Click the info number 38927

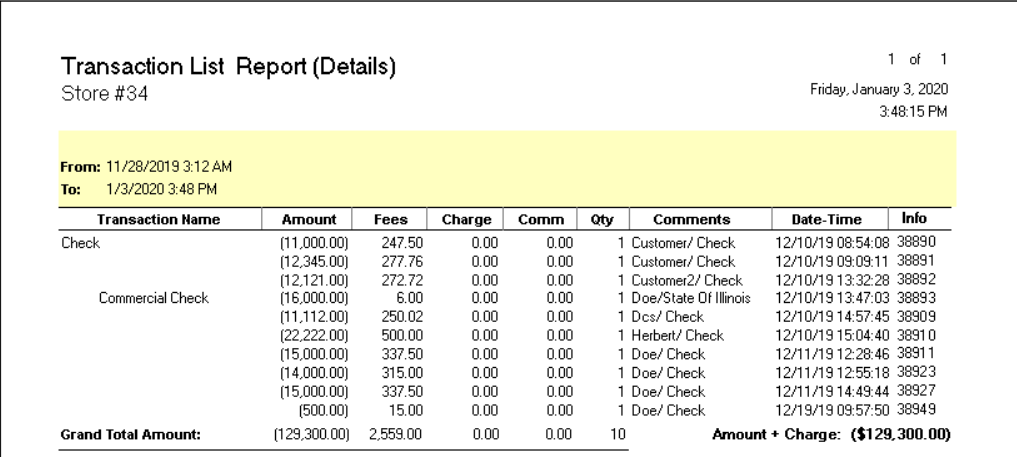pyautogui.click(x=916, y=391)
